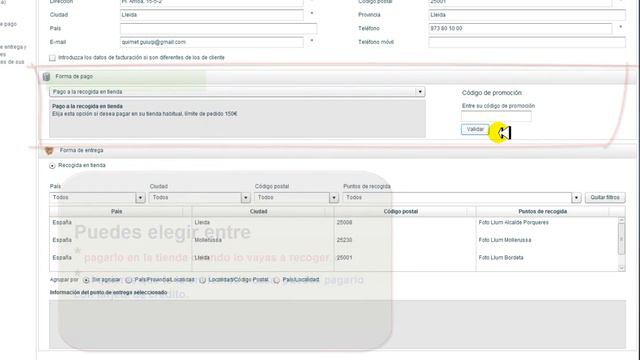Click the Forma de entrega section icon
The image size is (640, 360).
click(x=49, y=151)
